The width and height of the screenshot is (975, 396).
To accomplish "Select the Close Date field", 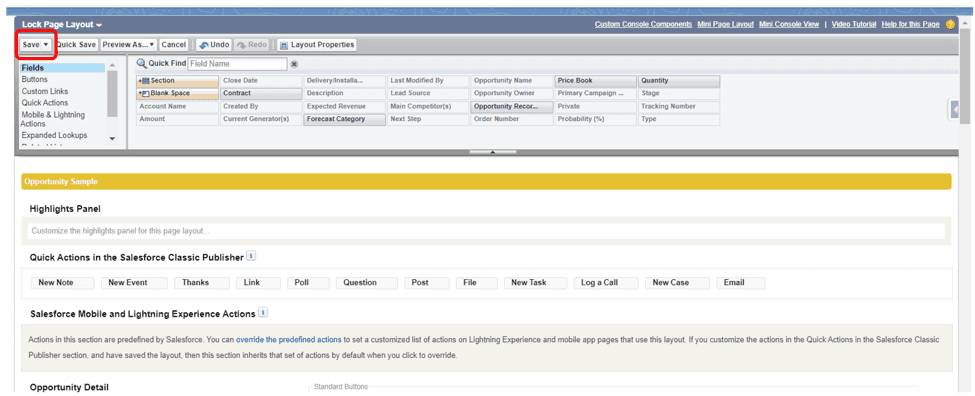I will 261,81.
